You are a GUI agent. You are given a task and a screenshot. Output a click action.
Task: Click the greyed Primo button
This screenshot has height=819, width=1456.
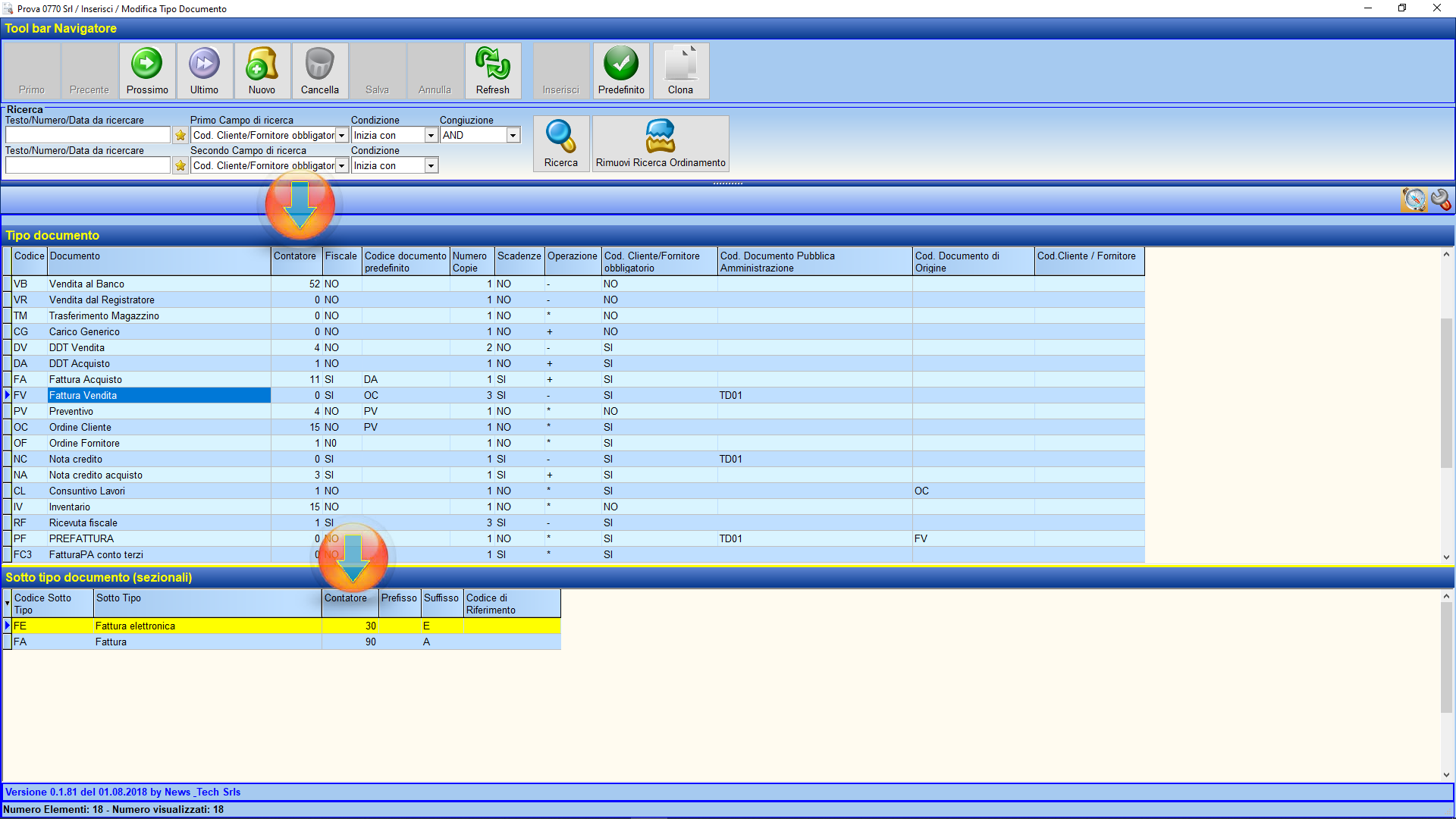32,71
